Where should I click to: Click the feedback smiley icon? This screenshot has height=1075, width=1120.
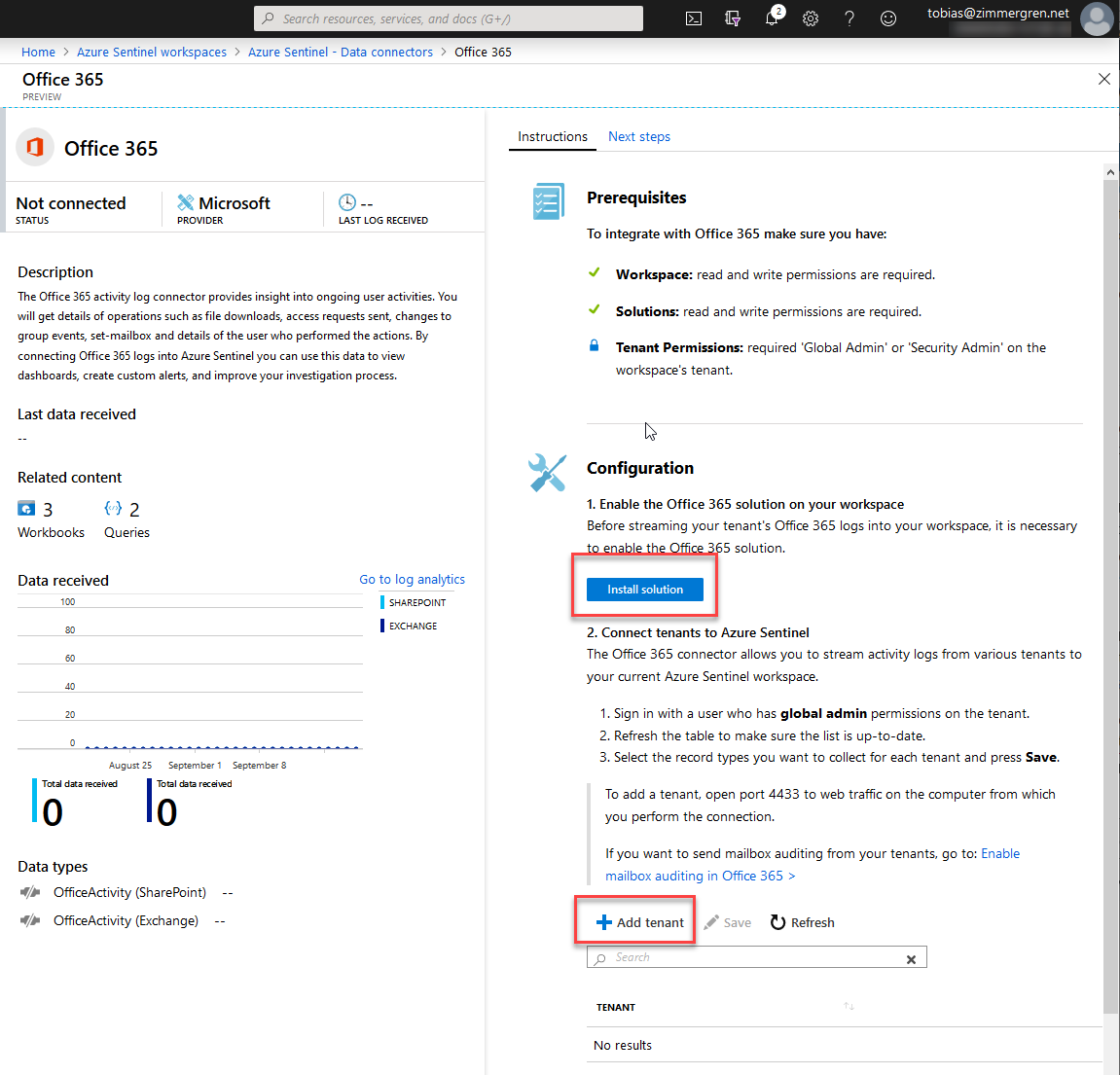888,18
